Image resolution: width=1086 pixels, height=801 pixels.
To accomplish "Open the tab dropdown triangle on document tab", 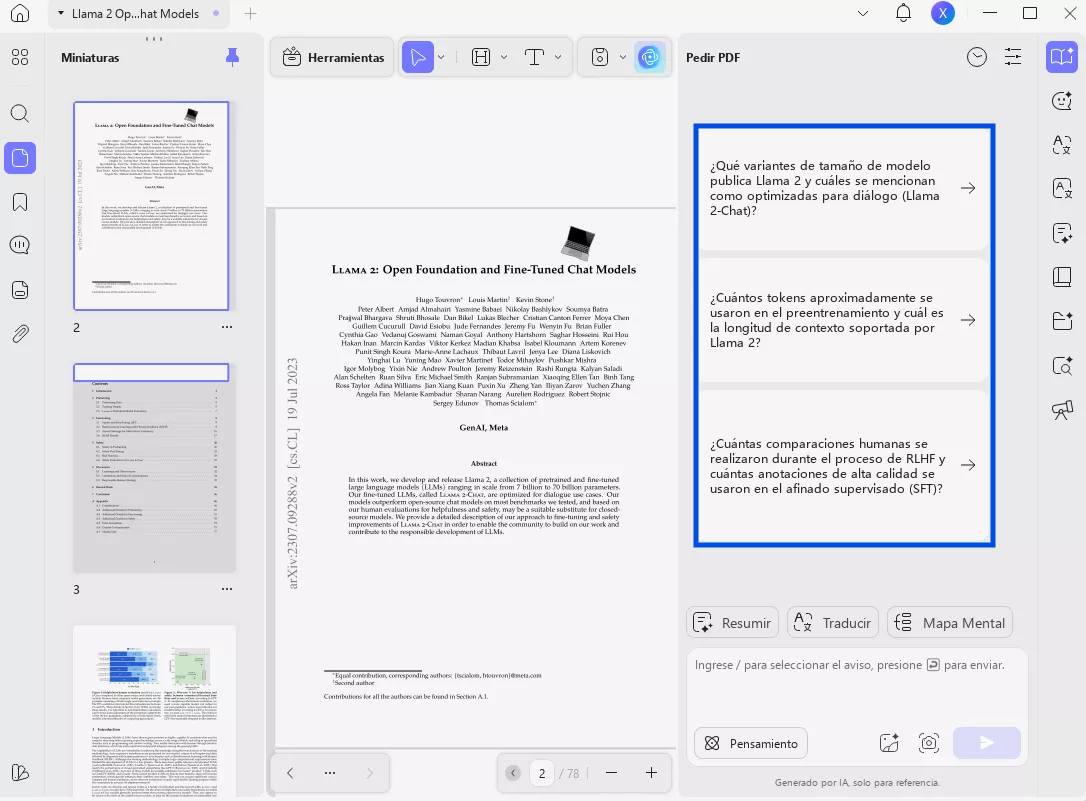I will pyautogui.click(x=61, y=13).
